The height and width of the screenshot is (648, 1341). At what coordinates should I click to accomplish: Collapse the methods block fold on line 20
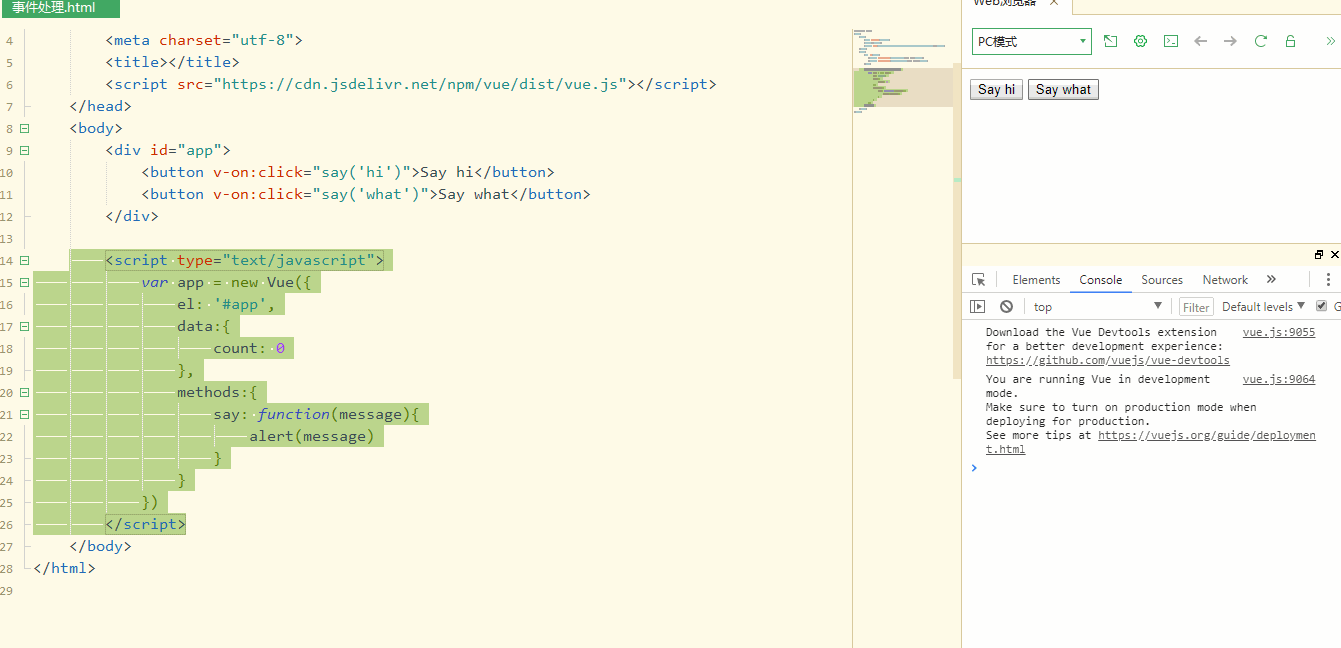(24, 393)
